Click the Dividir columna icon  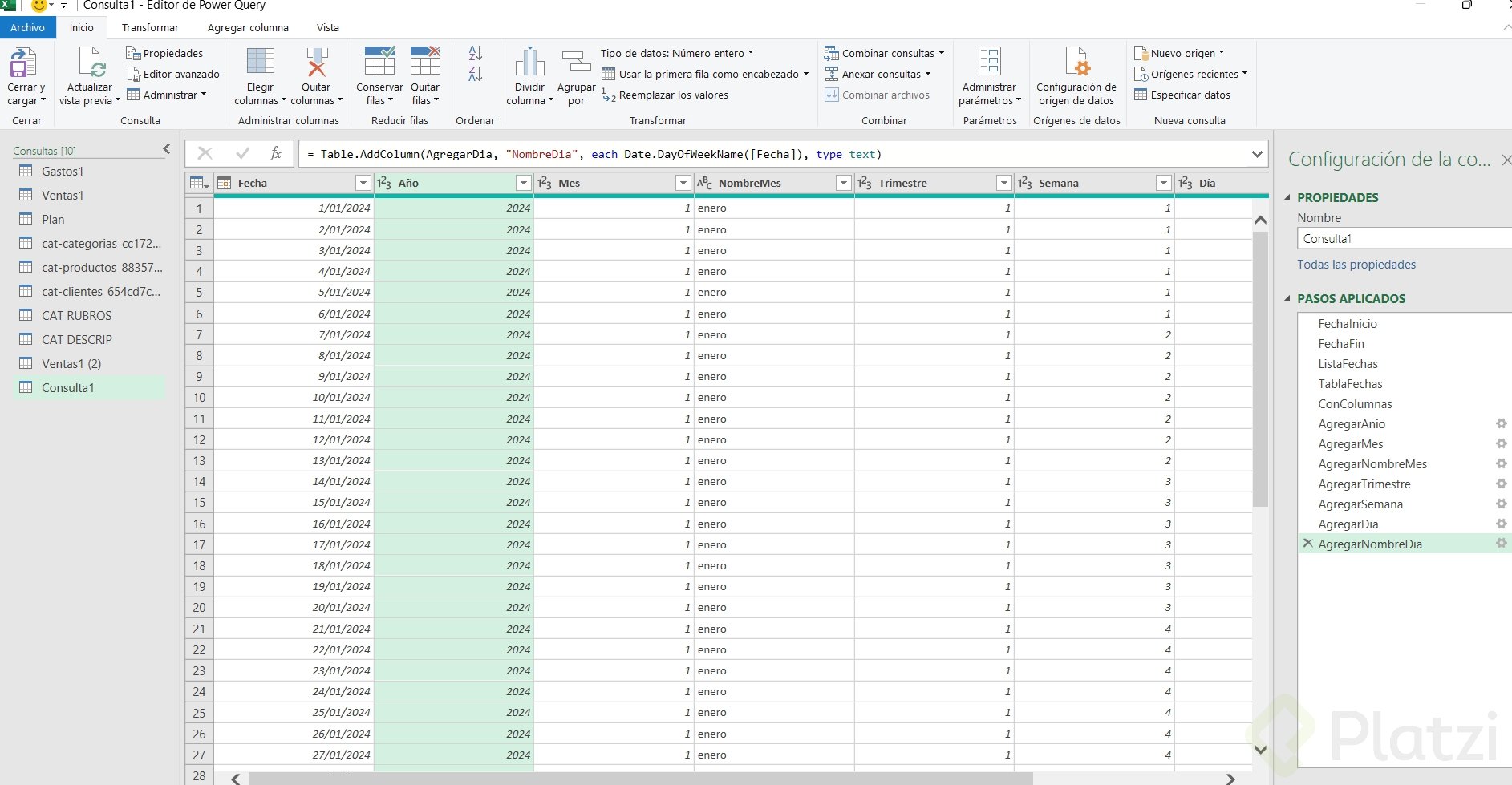pyautogui.click(x=529, y=63)
